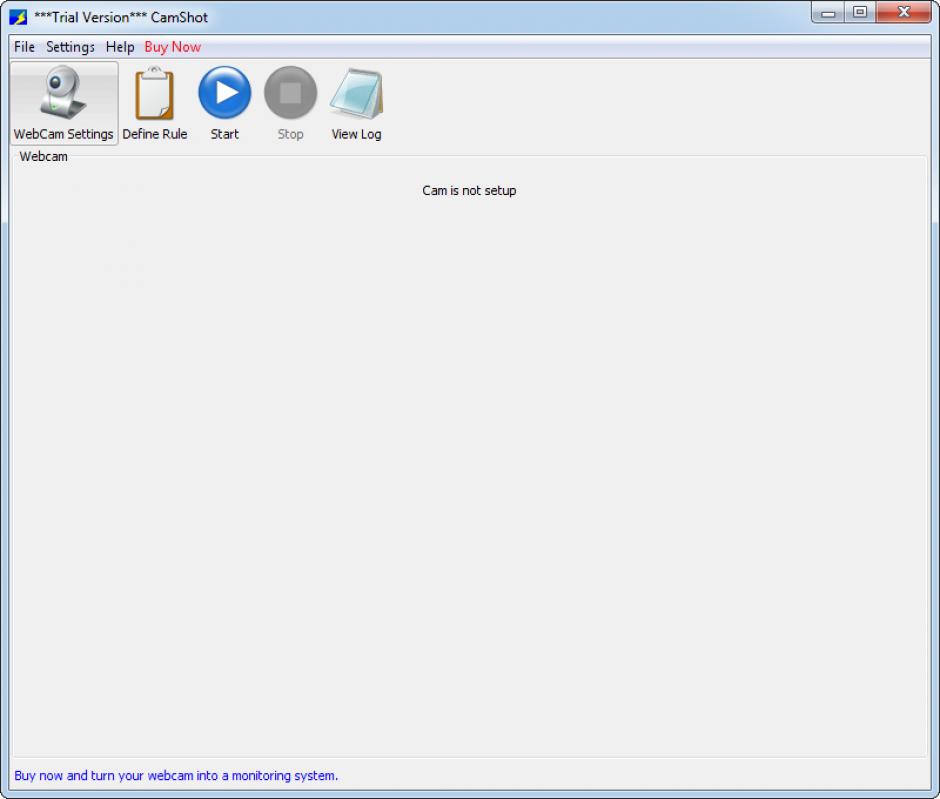Minimize the CamShot window
Image resolution: width=940 pixels, height=799 pixels.
coord(828,13)
